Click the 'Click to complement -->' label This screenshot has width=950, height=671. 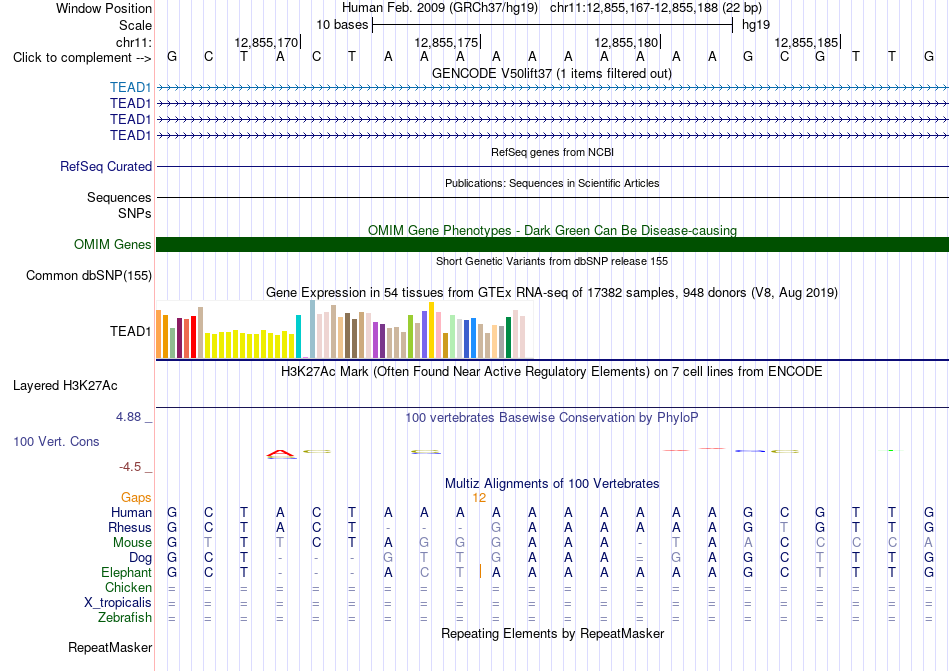[82, 58]
